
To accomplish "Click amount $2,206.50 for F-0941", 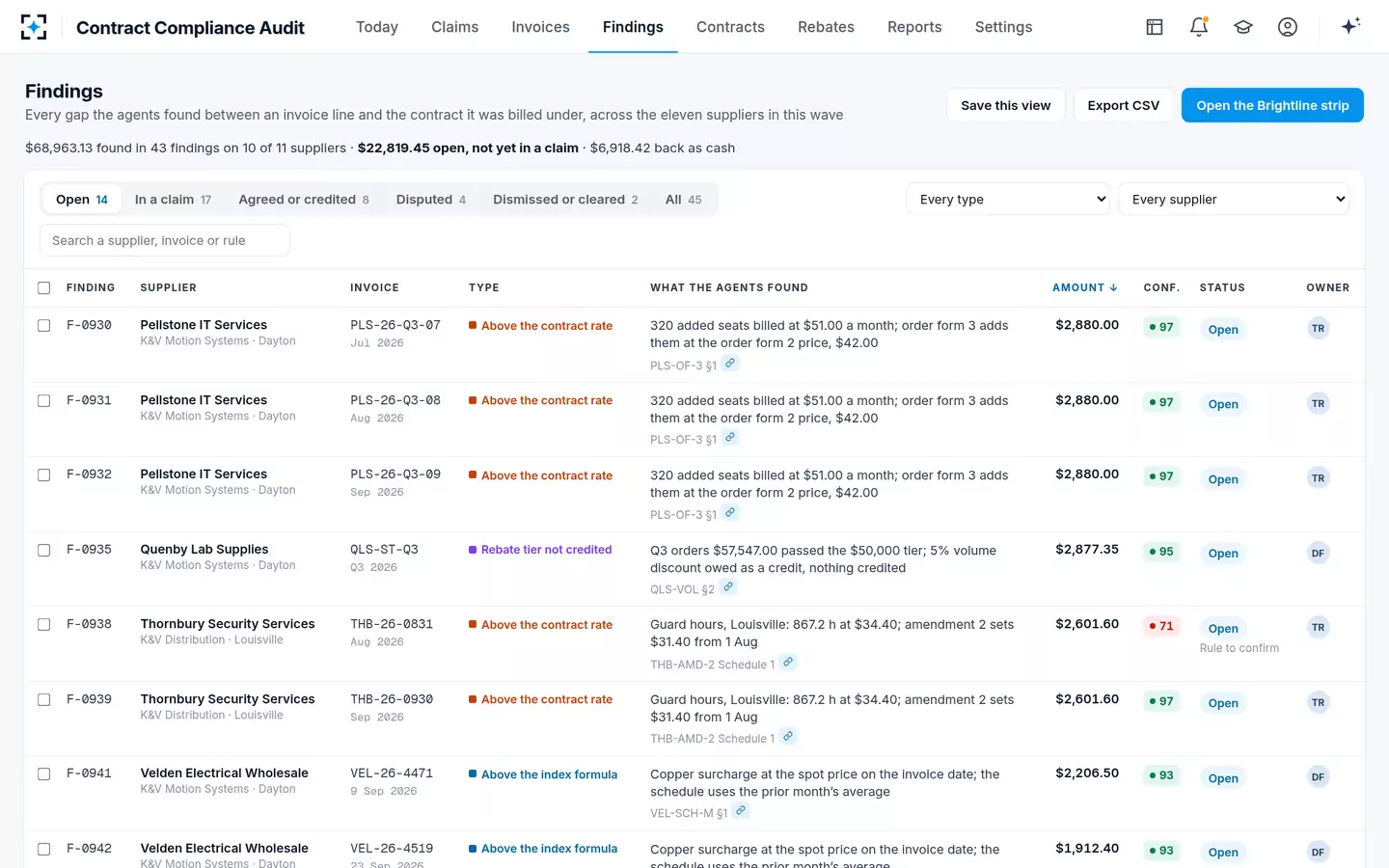I will pyautogui.click(x=1087, y=773).
